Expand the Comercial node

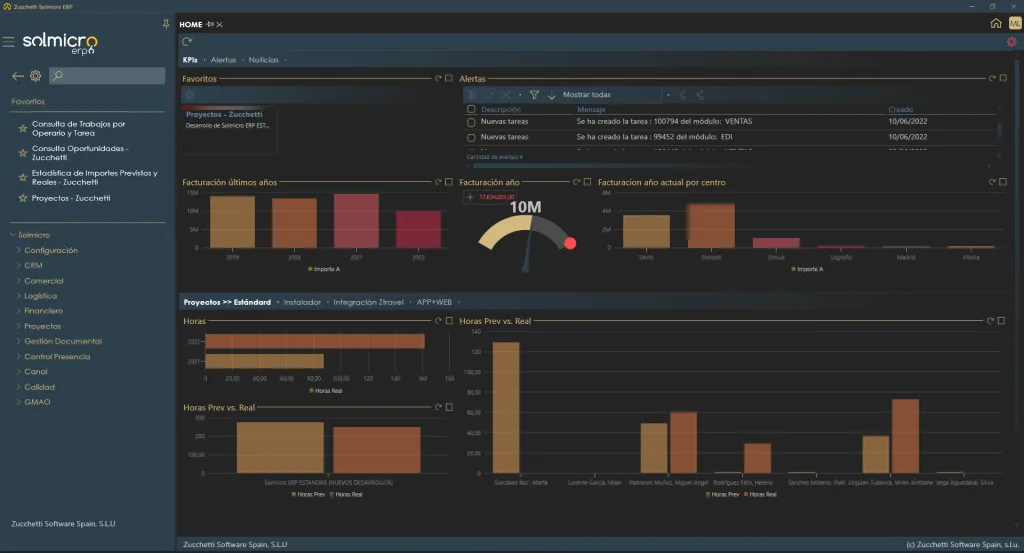click(x=19, y=281)
